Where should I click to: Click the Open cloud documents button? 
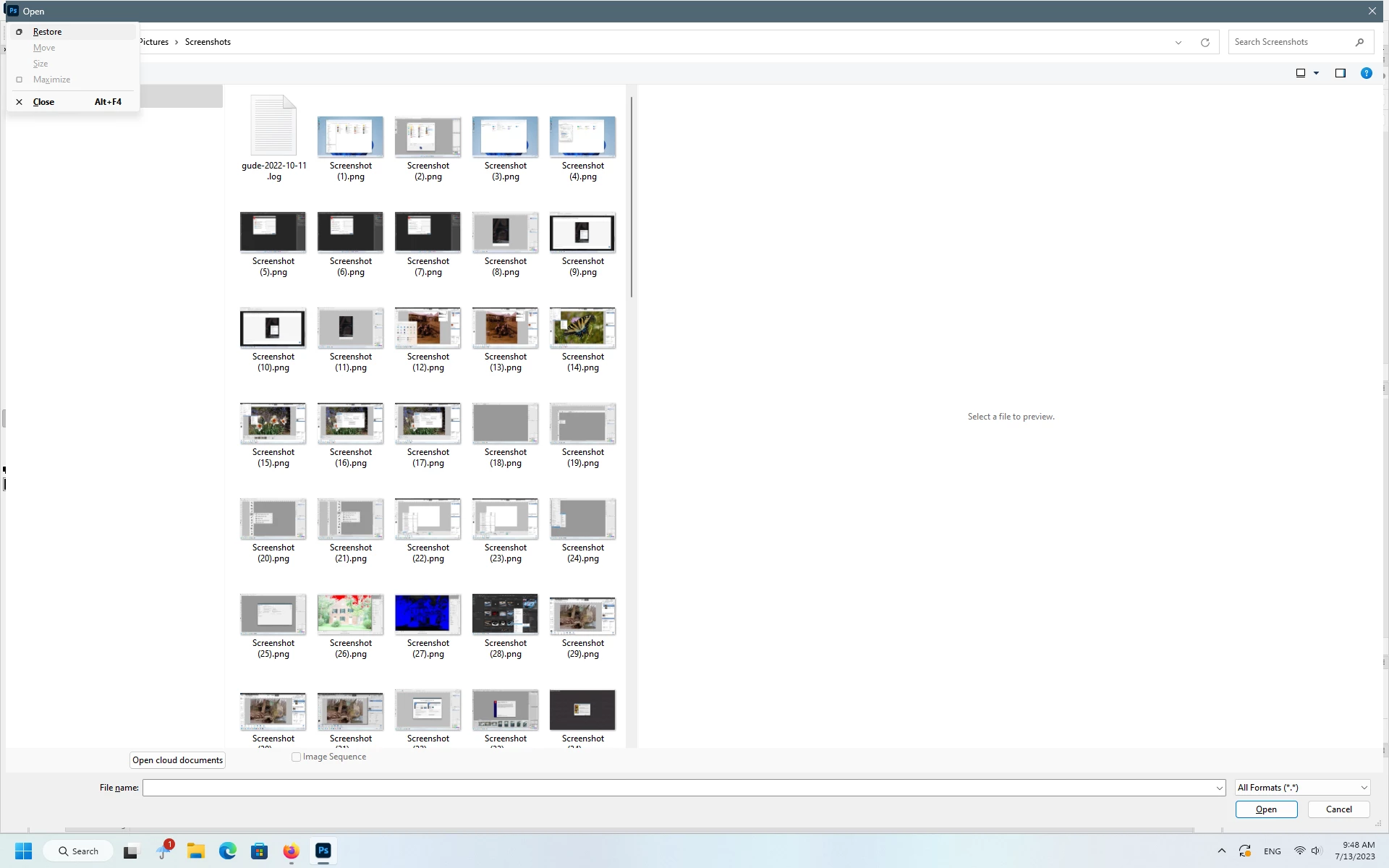click(x=177, y=760)
